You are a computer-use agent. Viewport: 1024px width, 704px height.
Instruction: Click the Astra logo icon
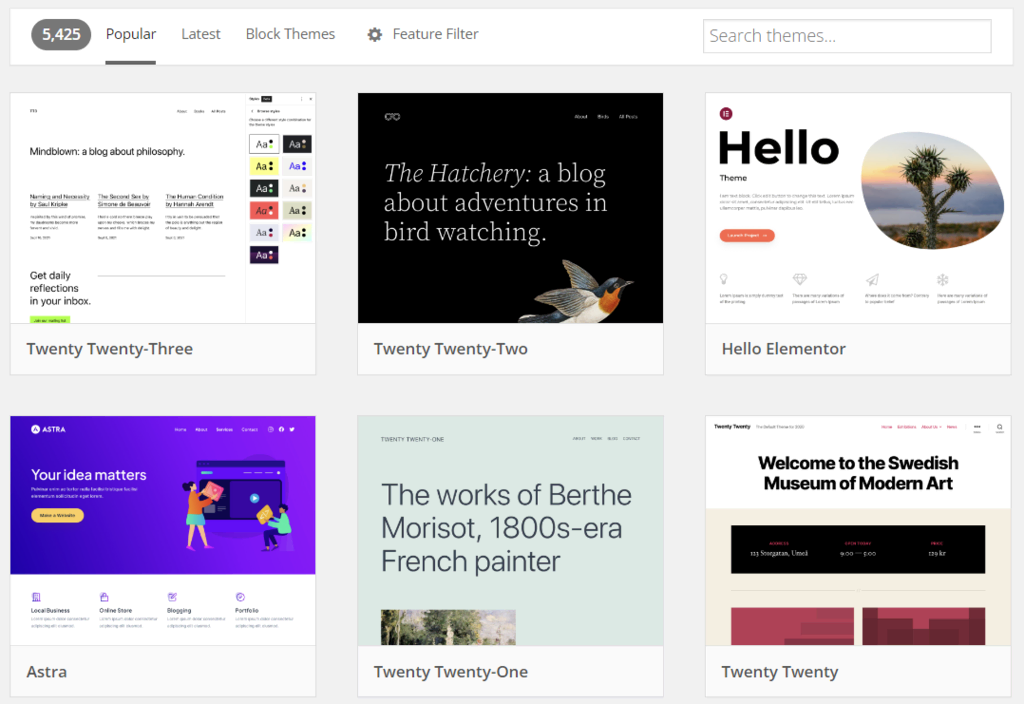pyautogui.click(x=33, y=427)
